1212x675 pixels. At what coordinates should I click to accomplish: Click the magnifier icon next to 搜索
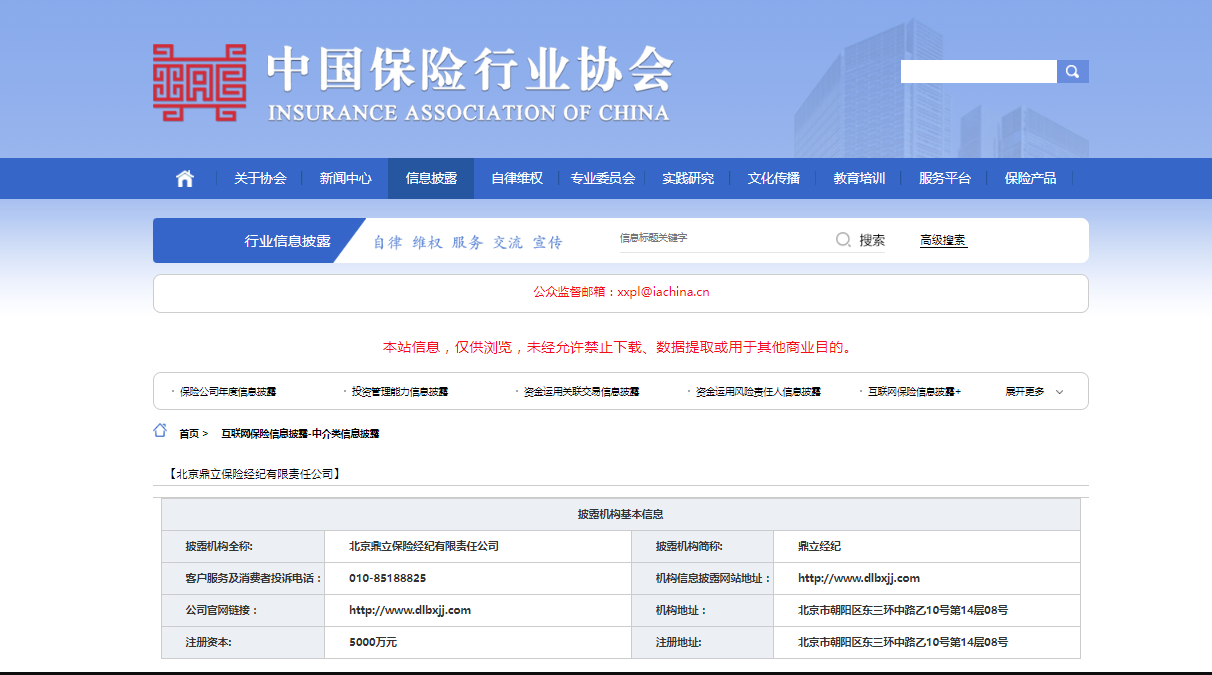click(843, 240)
